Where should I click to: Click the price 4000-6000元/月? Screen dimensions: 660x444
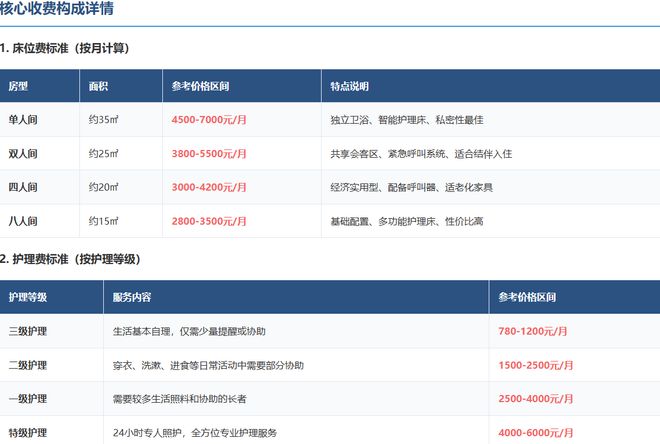point(535,433)
